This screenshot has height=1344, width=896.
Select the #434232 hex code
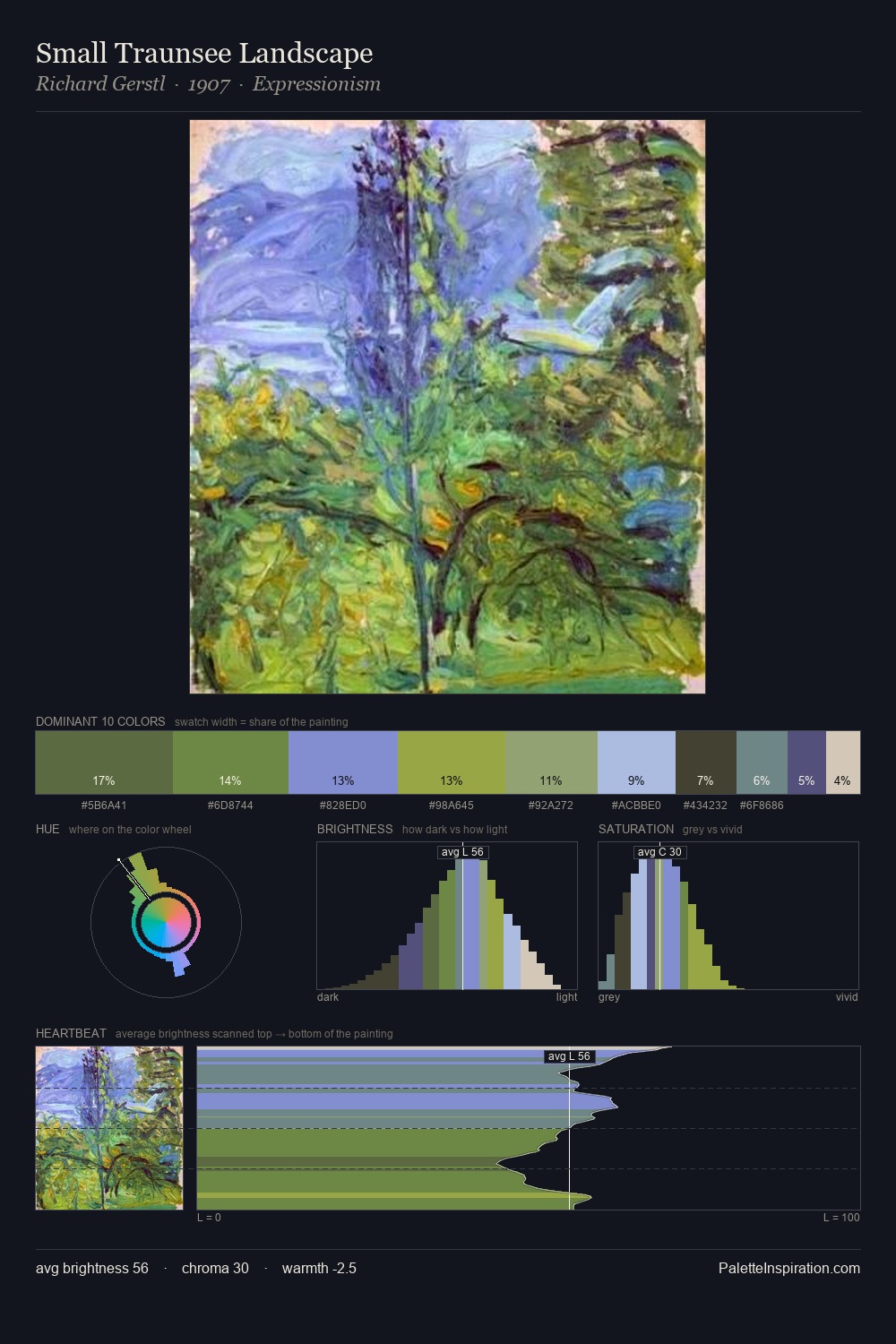pyautogui.click(x=705, y=806)
